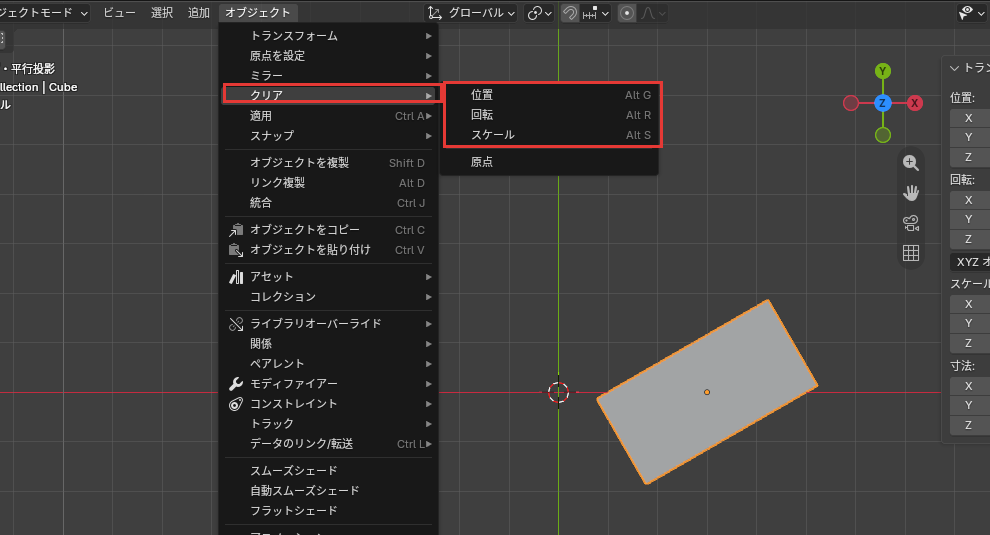This screenshot has height=535, width=990.
Task: Clear 原点 in submenu
Action: click(x=550, y=162)
